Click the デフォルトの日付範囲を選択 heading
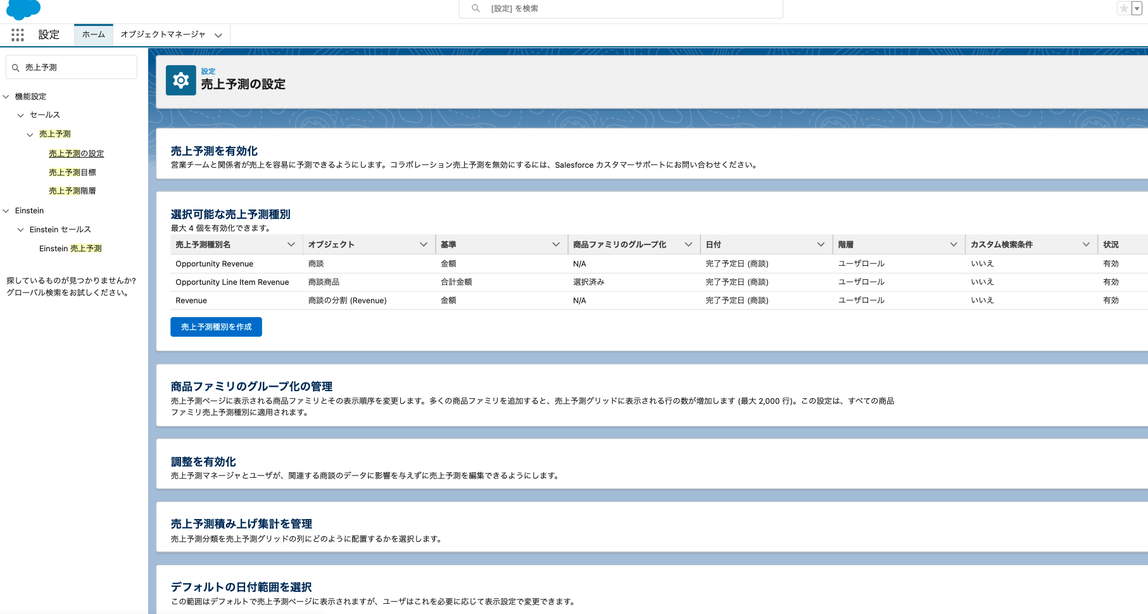Viewport: 1148px width, 614px height. [x=242, y=587]
